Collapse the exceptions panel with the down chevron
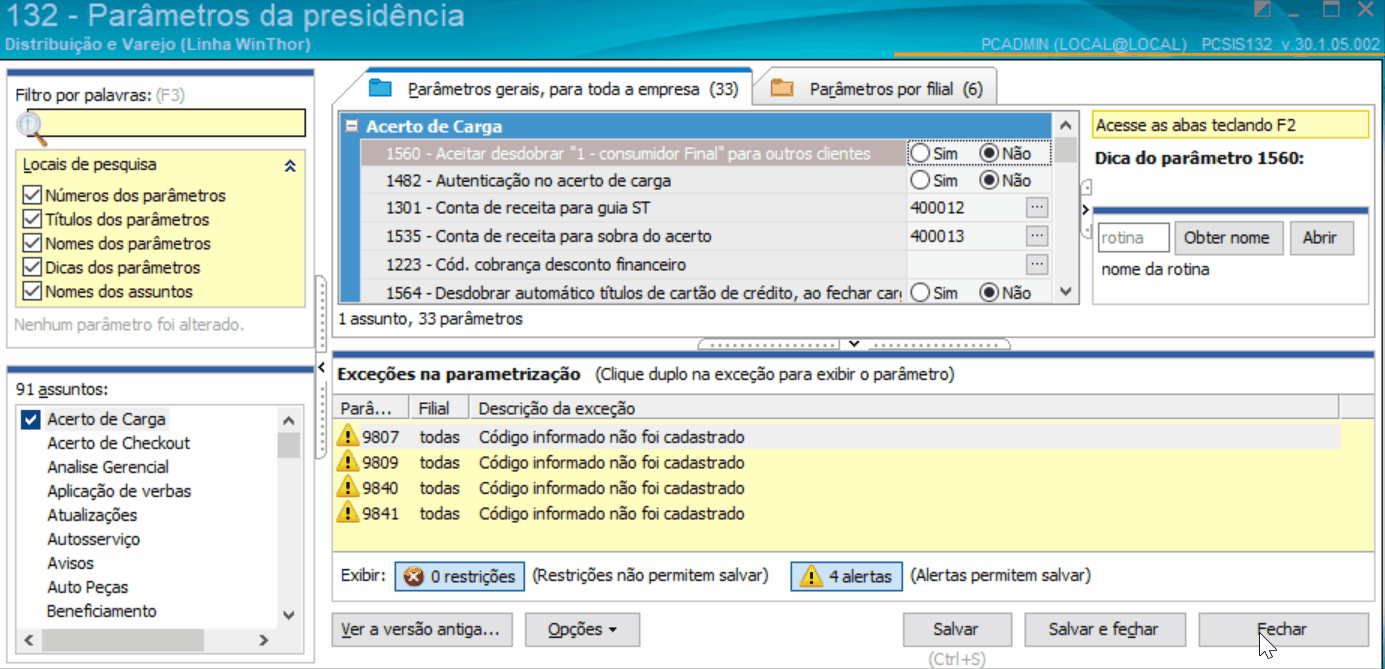This screenshot has height=669, width=1385. point(854,344)
